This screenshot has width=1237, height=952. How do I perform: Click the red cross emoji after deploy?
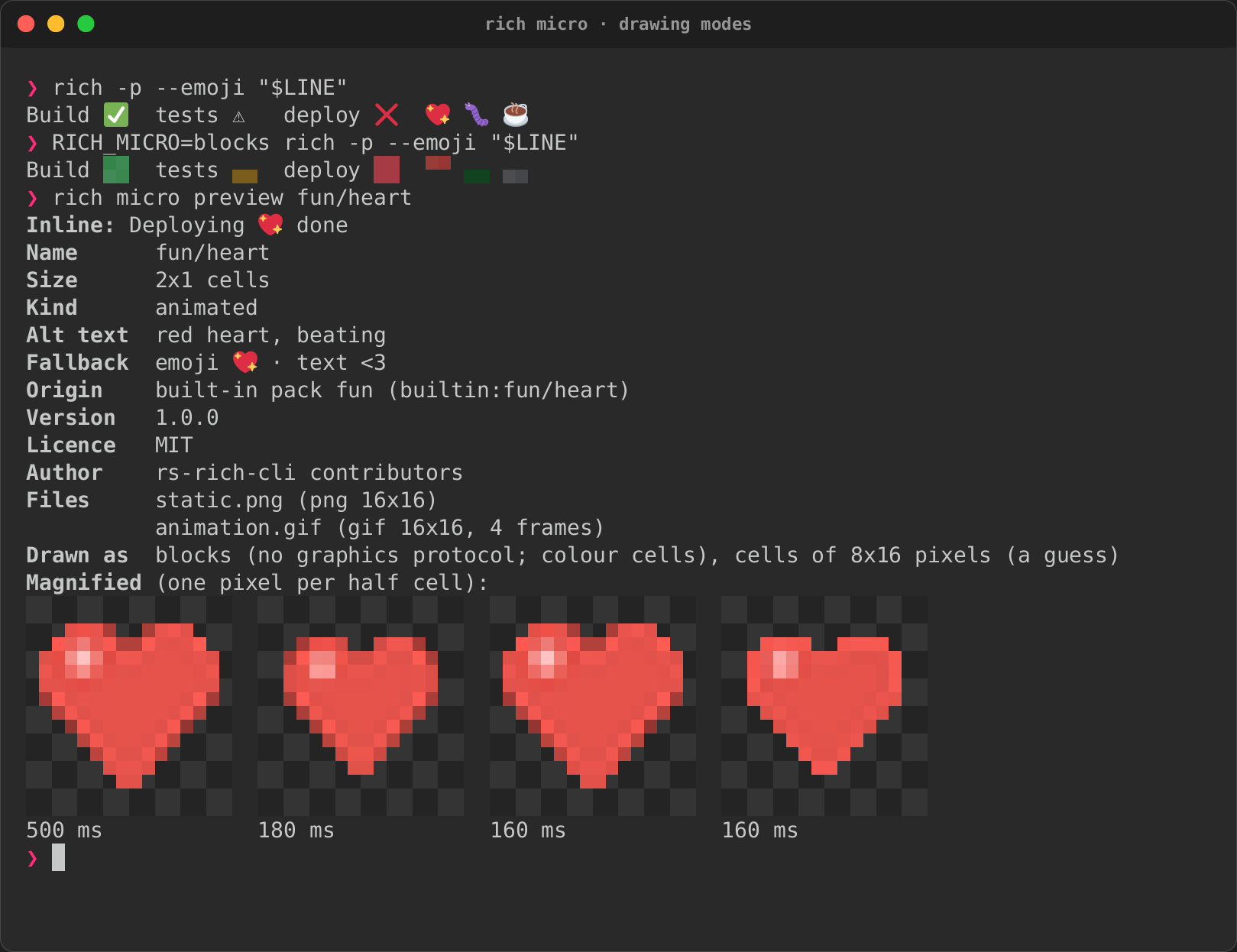(387, 115)
